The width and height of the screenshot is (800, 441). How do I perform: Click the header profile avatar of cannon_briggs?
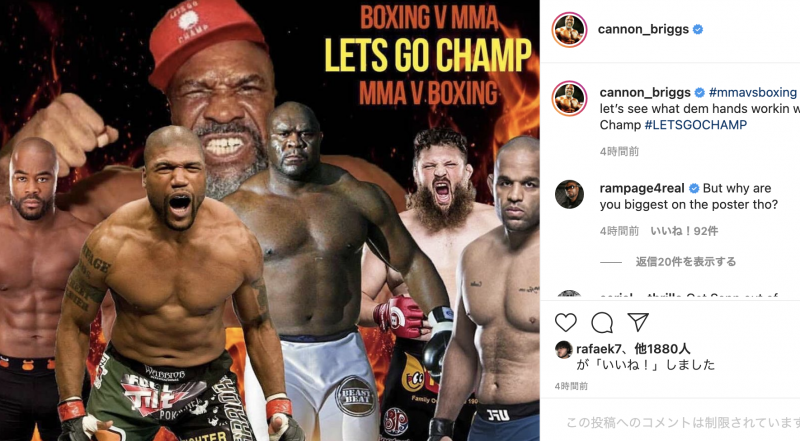pyautogui.click(x=569, y=30)
